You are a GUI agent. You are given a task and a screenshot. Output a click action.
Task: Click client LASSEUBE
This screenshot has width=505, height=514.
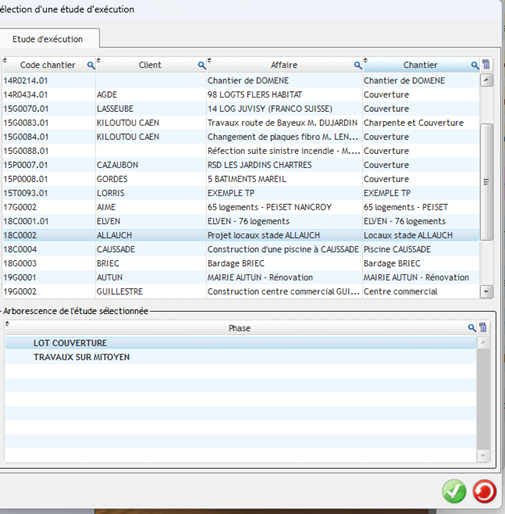coord(115,109)
